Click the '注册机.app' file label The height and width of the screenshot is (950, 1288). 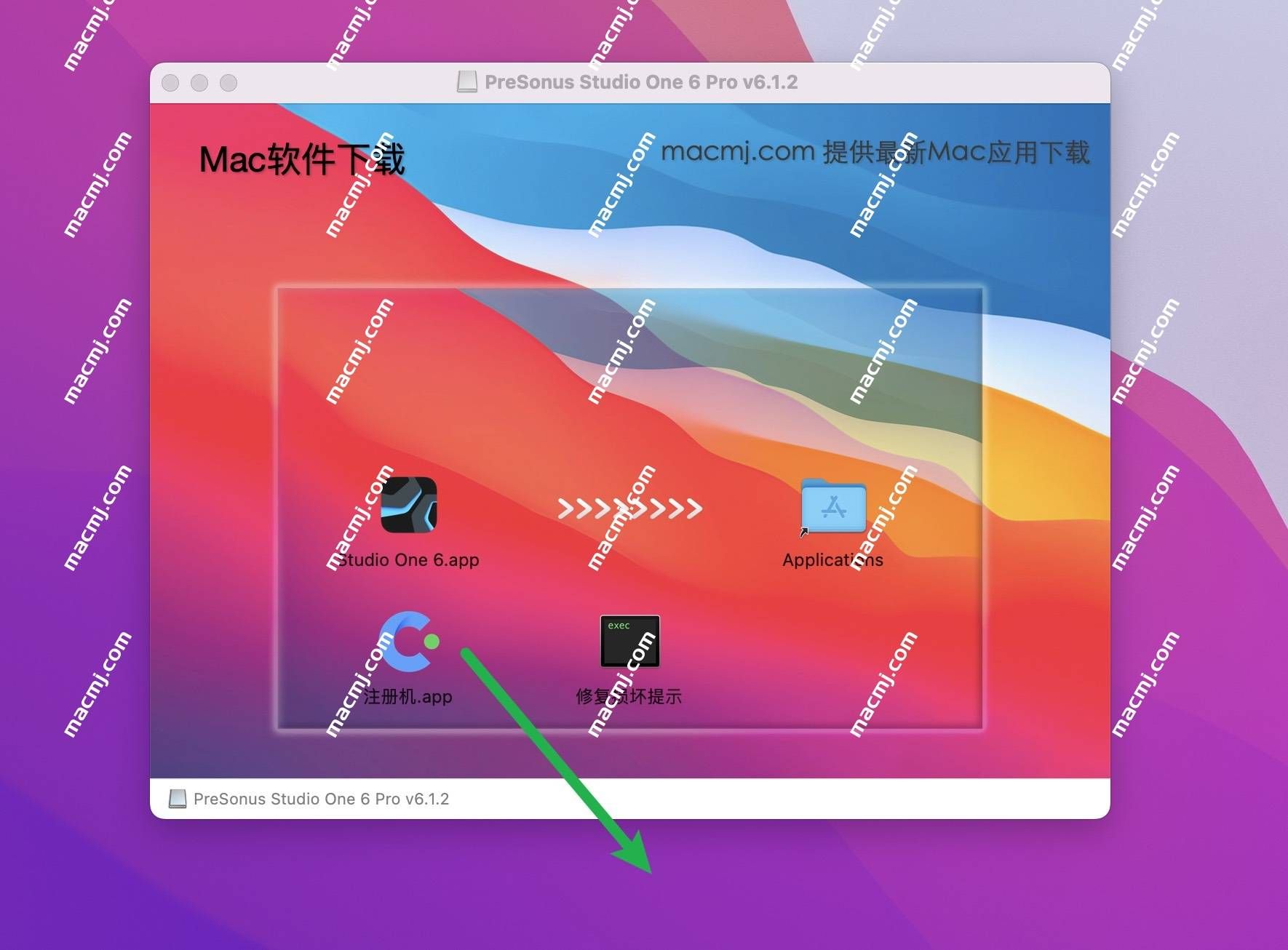(x=408, y=697)
